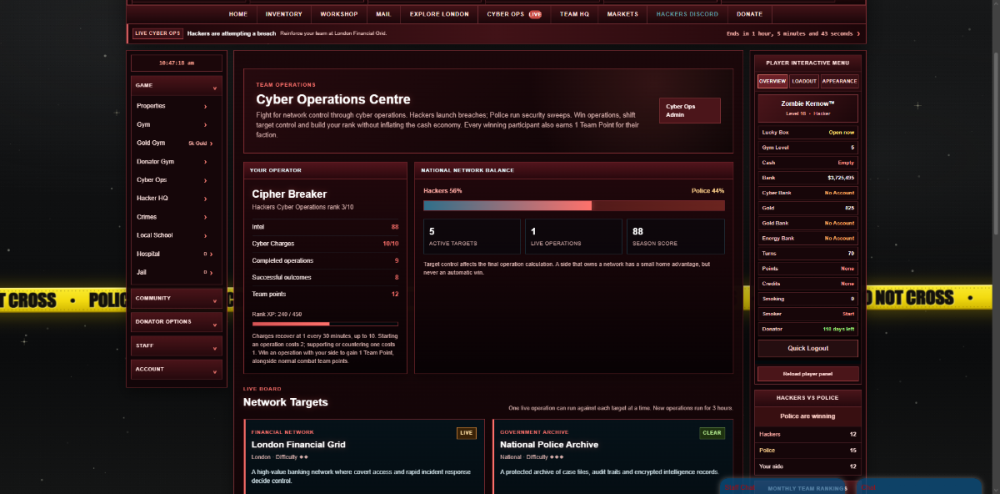Open Crimes in the sidebar
Screen dimensions: 1000x494
click(147, 217)
